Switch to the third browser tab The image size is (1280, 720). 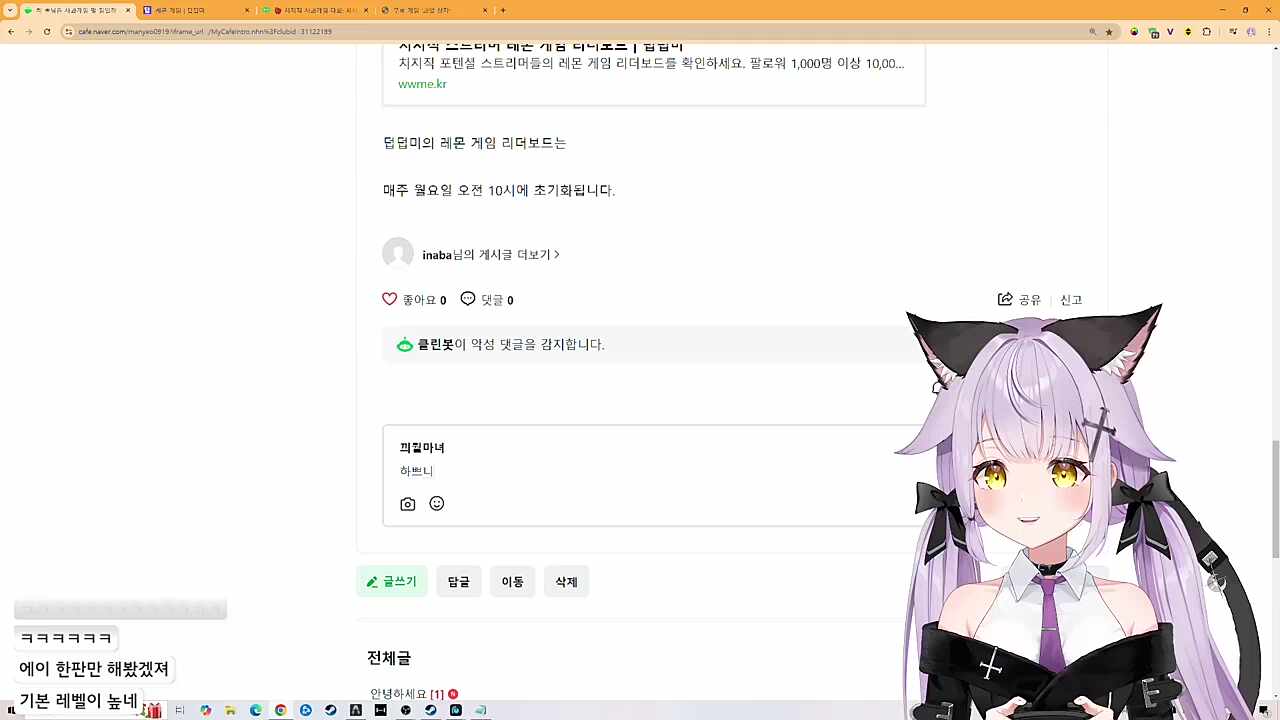[x=315, y=10]
